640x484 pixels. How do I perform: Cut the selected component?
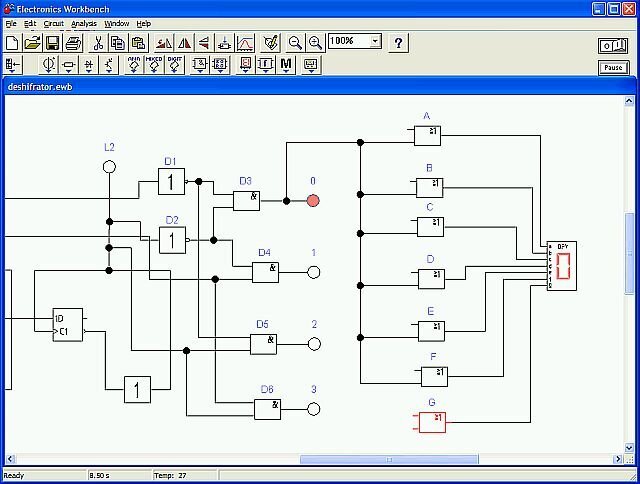tap(98, 42)
